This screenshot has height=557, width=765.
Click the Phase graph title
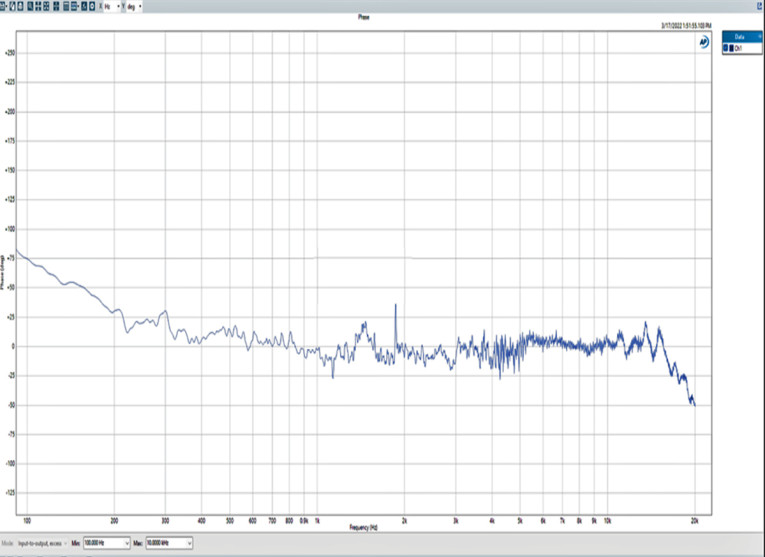(363, 17)
